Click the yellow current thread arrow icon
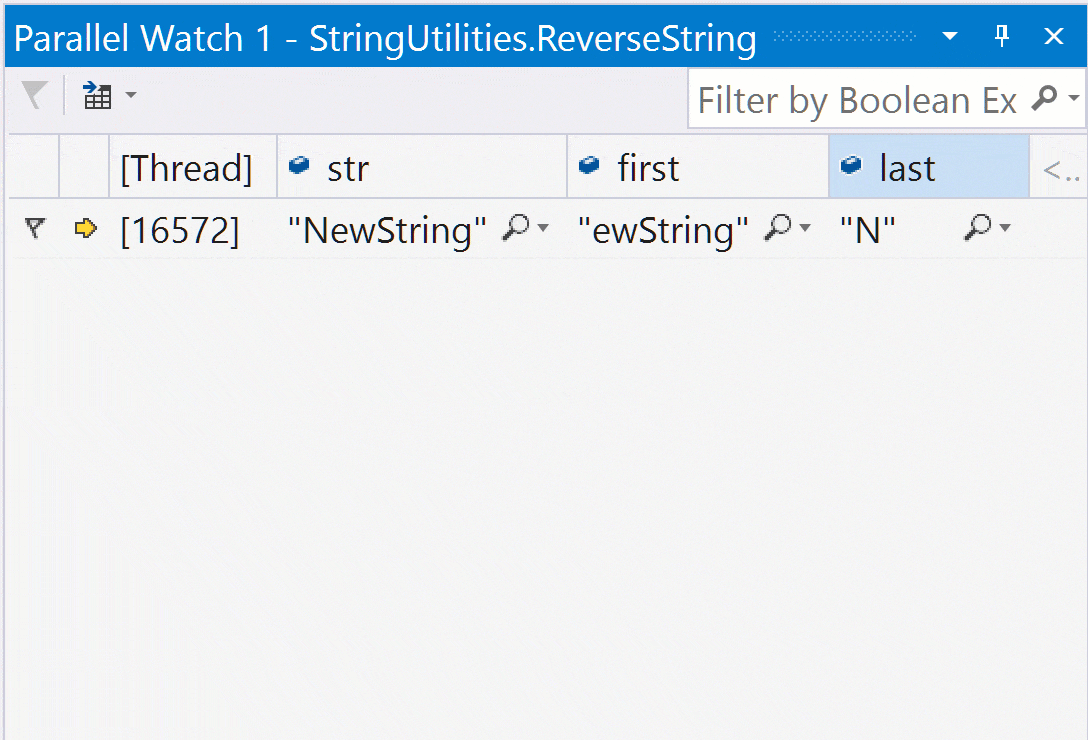 [85, 230]
